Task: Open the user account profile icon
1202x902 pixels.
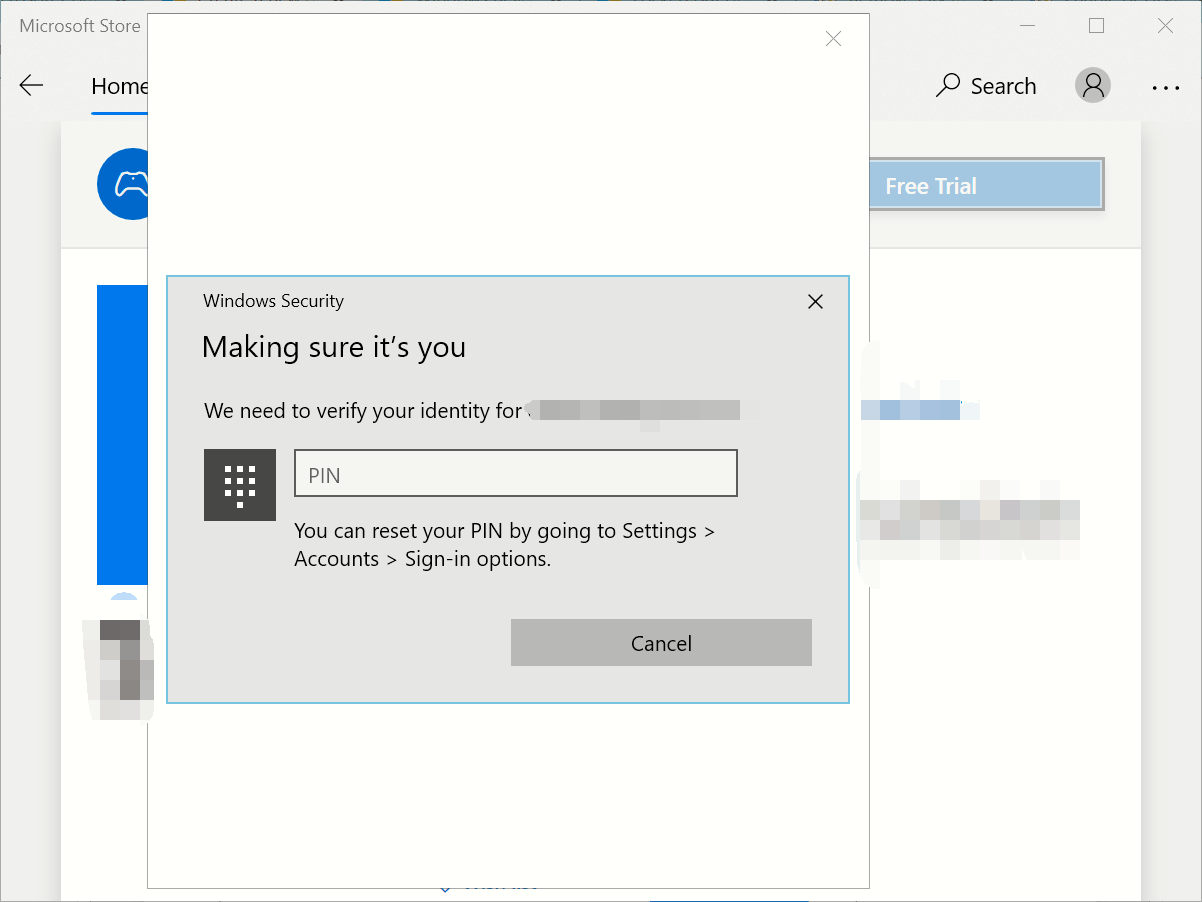Action: [1093, 85]
